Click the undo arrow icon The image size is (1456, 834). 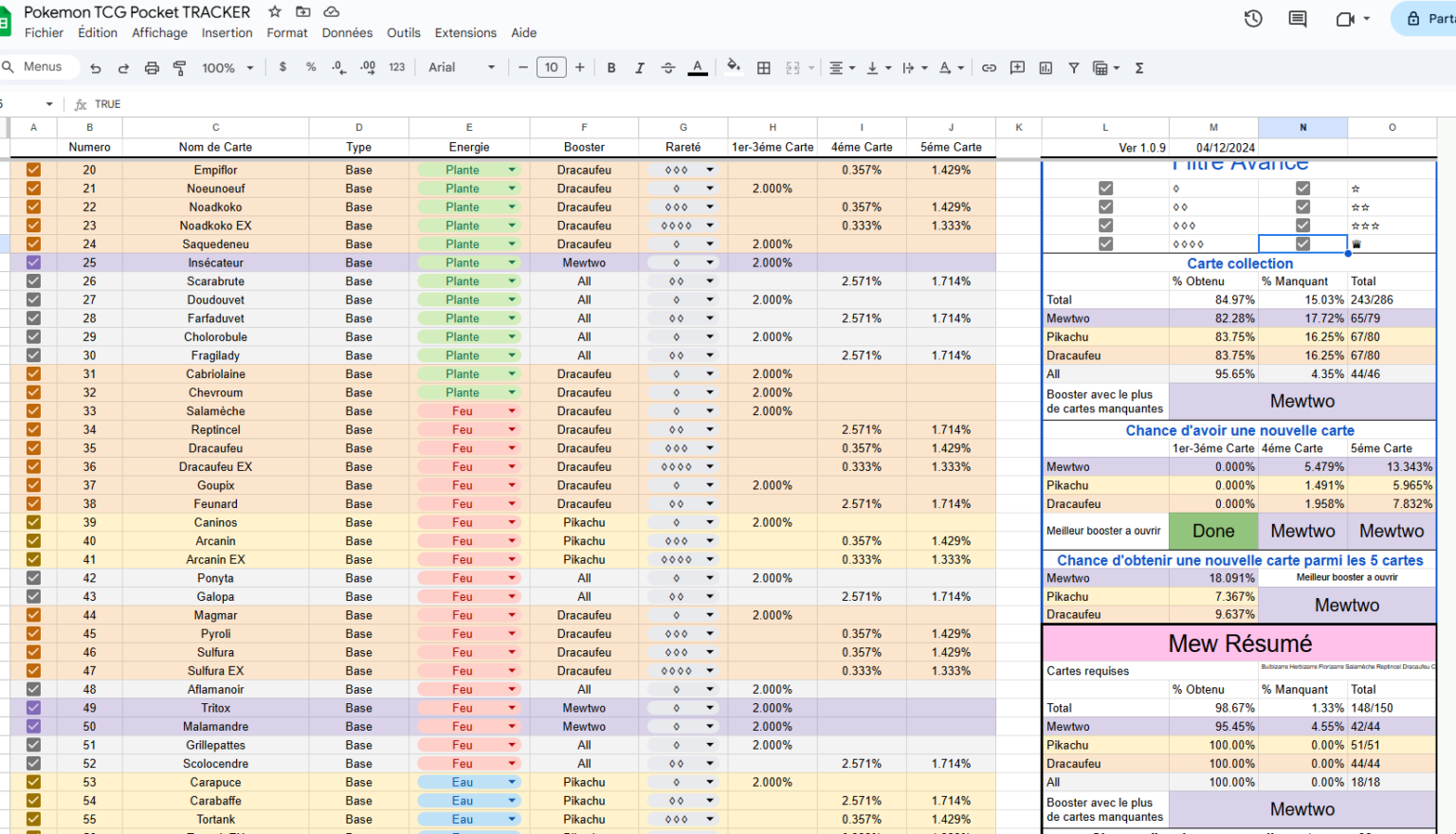click(95, 68)
